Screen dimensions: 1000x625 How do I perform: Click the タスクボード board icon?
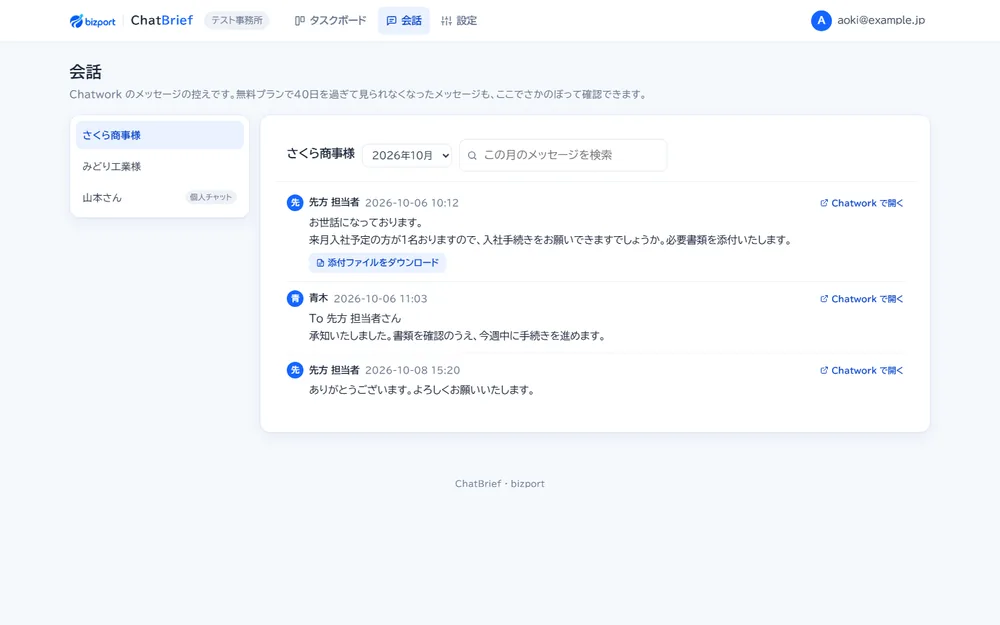coord(300,20)
